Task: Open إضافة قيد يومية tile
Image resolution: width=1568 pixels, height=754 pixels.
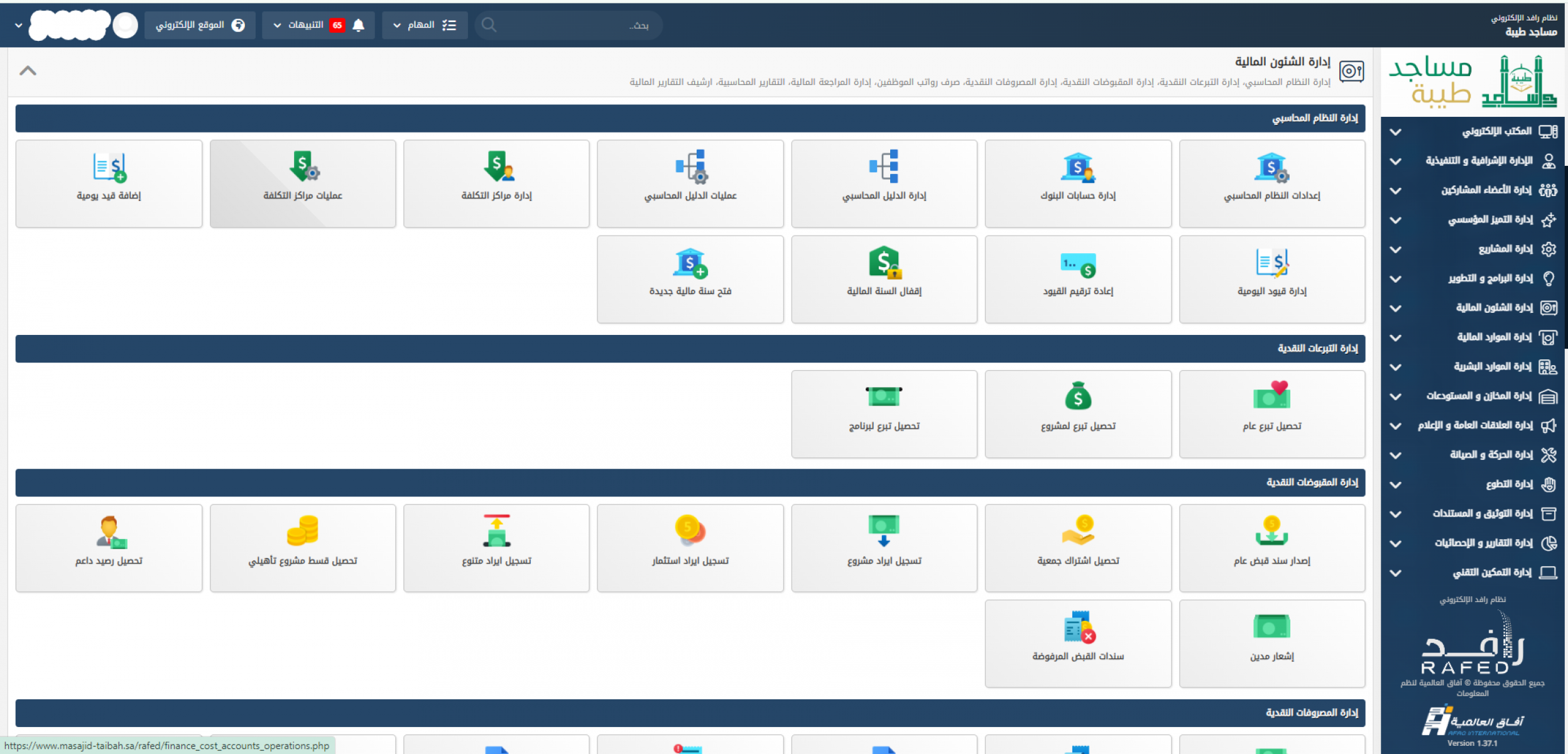Action: coord(109,183)
